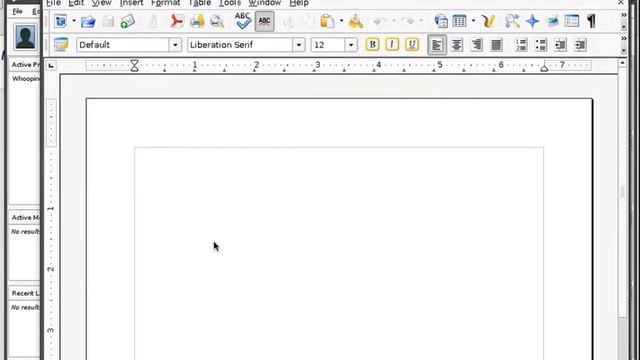640x360 pixels.
Task: Open Page Preview magnifier icon
Action: pos(217,21)
